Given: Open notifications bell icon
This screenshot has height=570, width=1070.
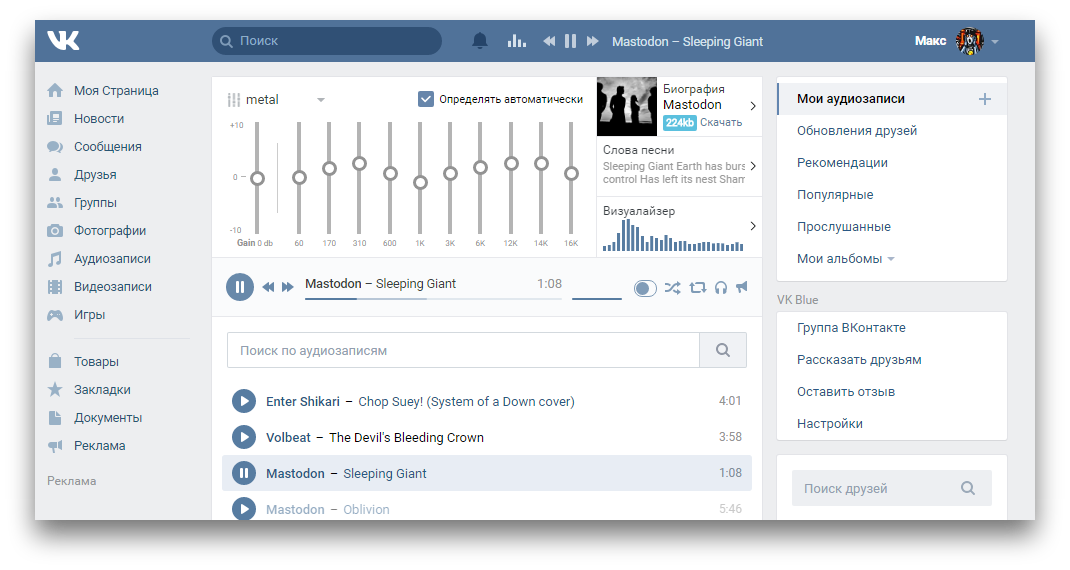Looking at the screenshot, I should [480, 41].
